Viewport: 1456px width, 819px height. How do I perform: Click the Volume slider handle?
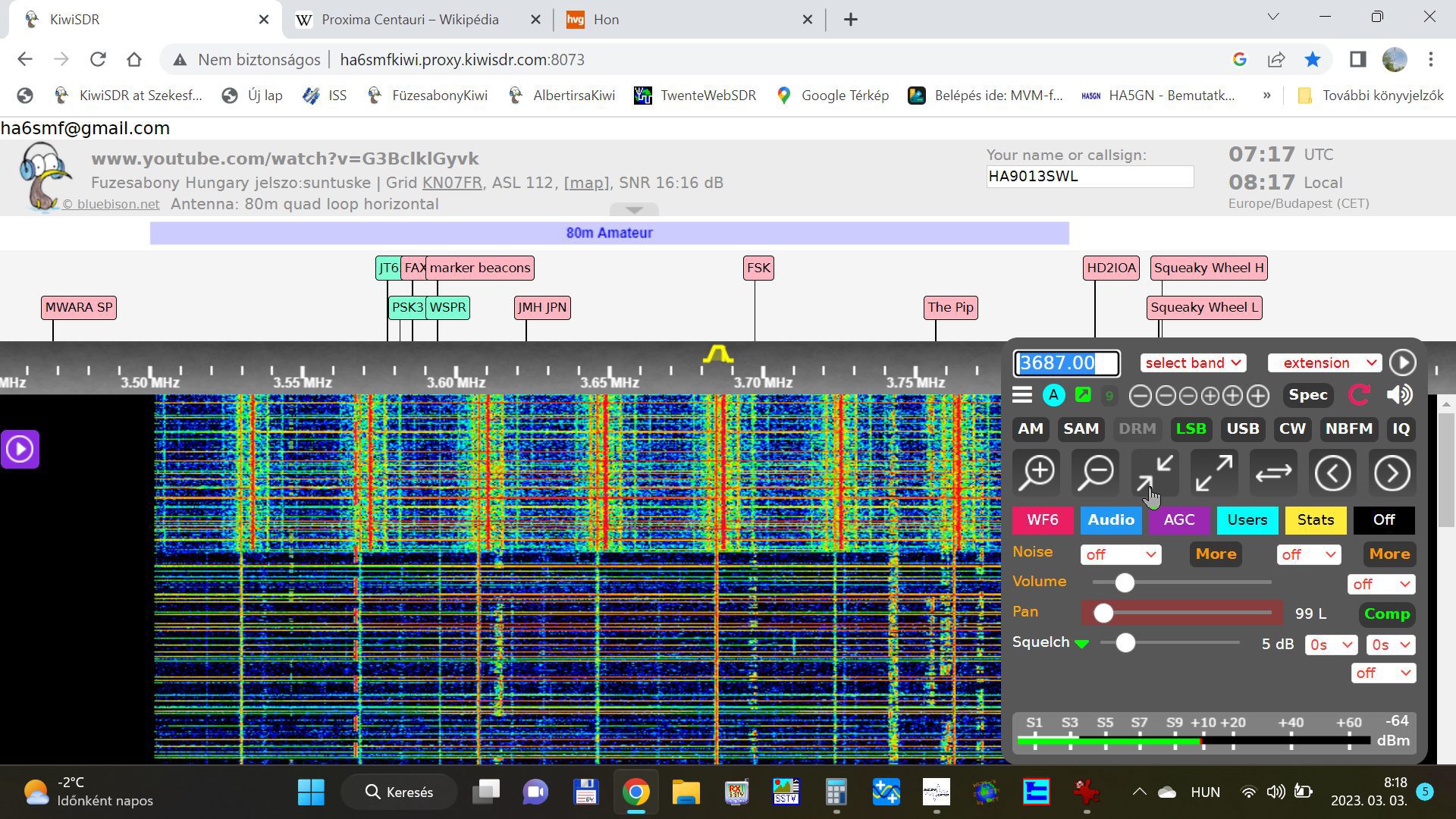1125,582
